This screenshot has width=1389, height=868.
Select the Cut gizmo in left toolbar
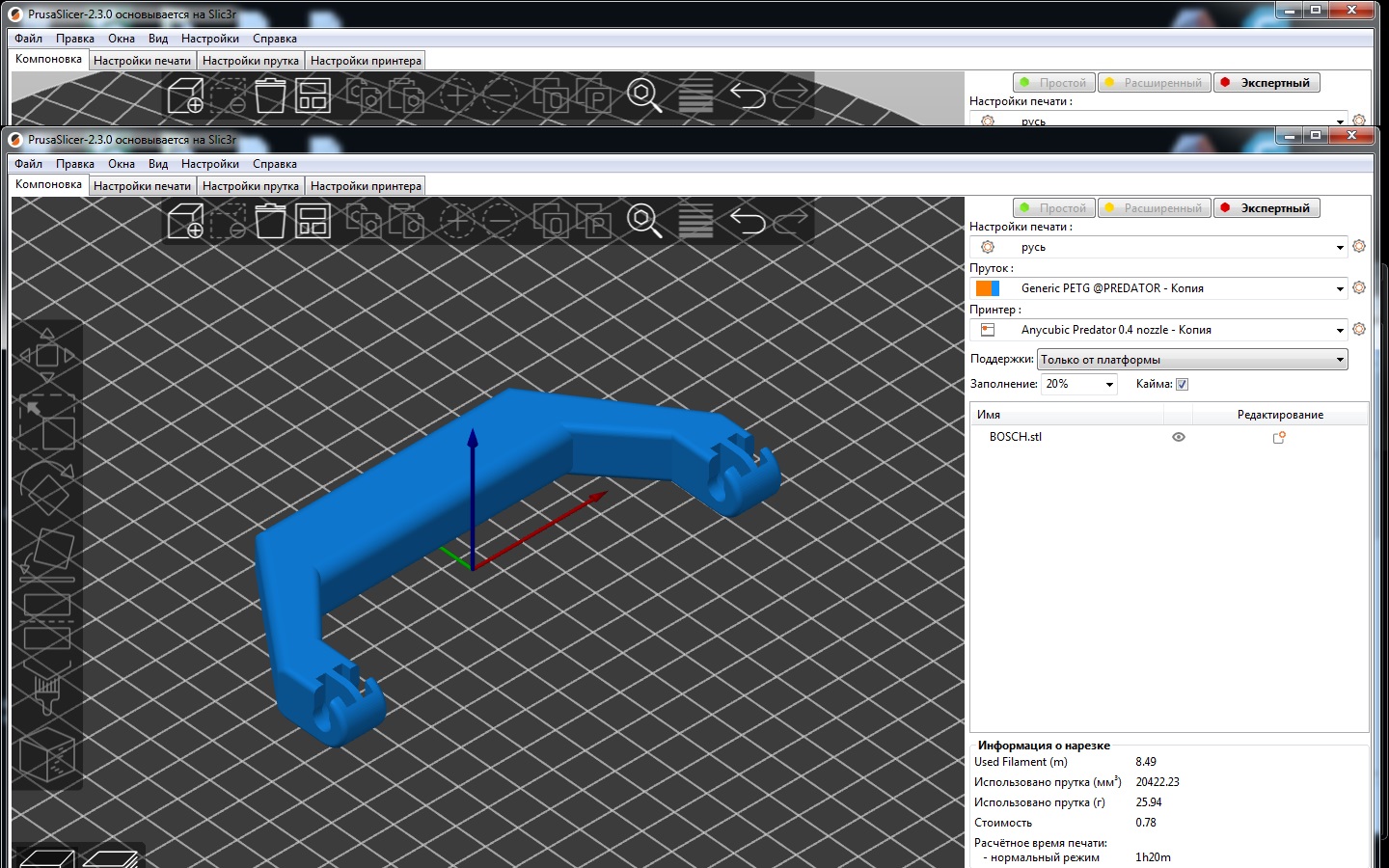46,621
